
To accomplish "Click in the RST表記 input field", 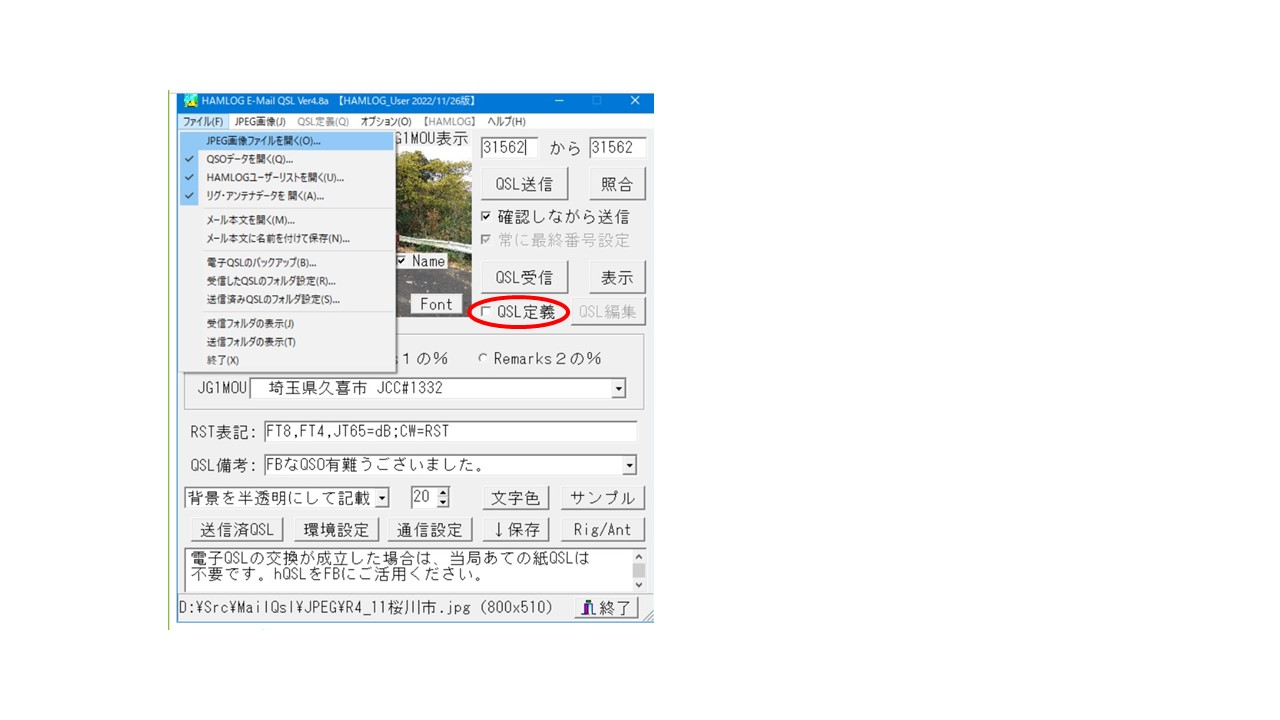I will coord(450,432).
